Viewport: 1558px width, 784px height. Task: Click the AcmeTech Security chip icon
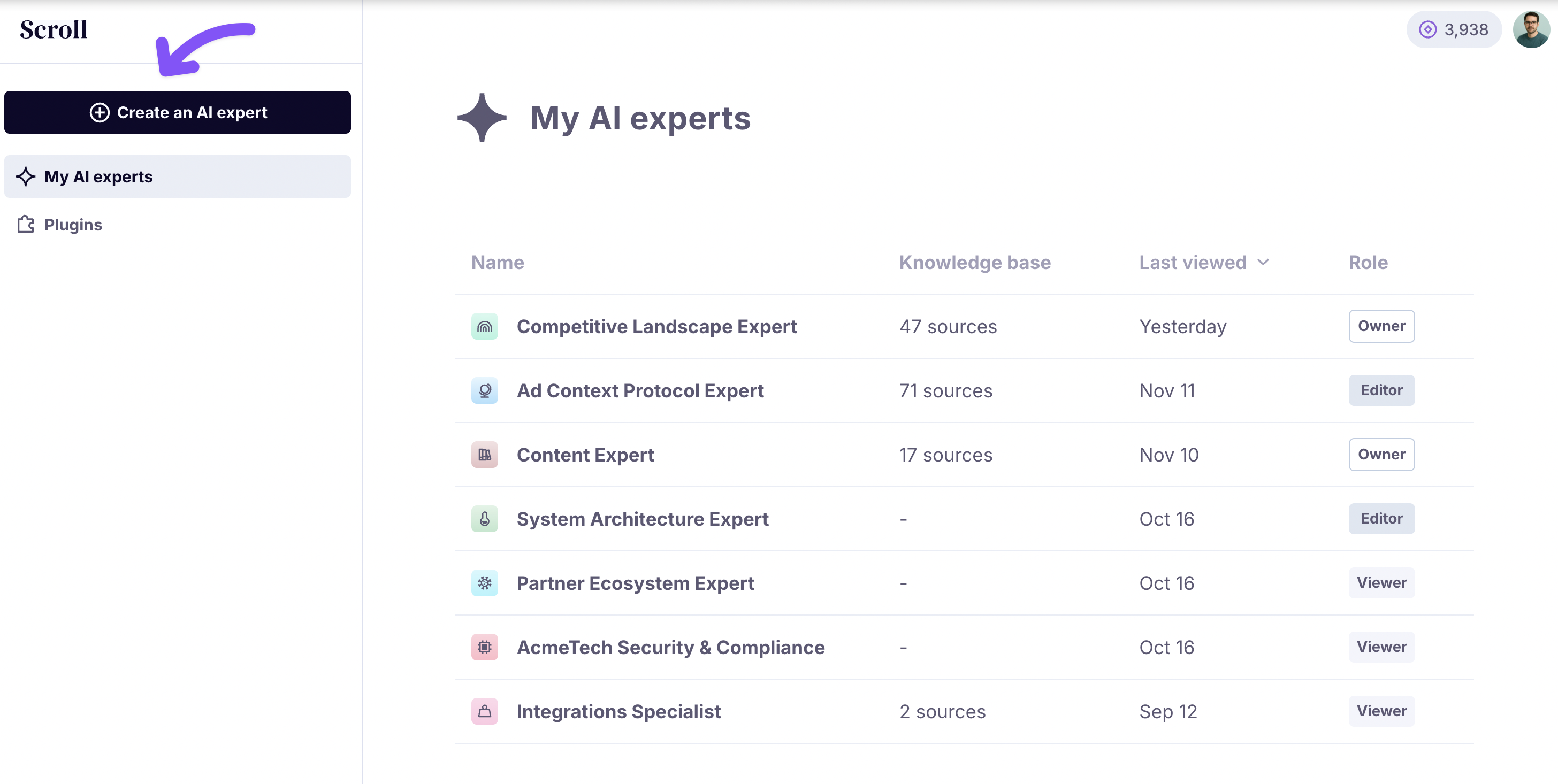click(x=484, y=647)
